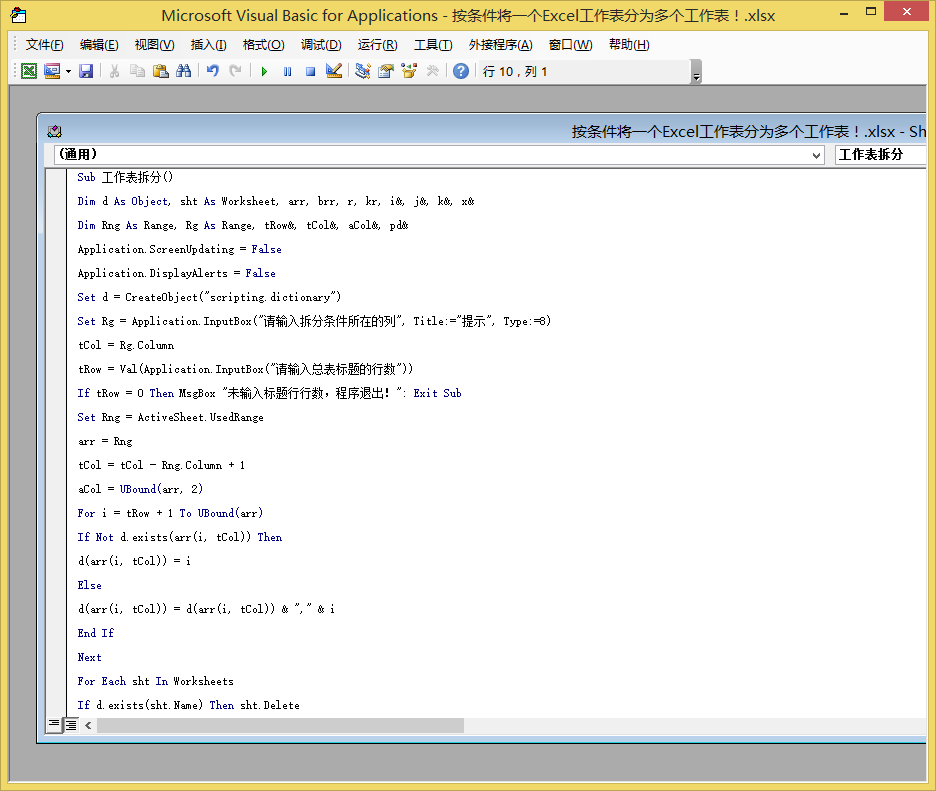Open Find with the binoculars icon
936x791 pixels.
pyautogui.click(x=184, y=72)
